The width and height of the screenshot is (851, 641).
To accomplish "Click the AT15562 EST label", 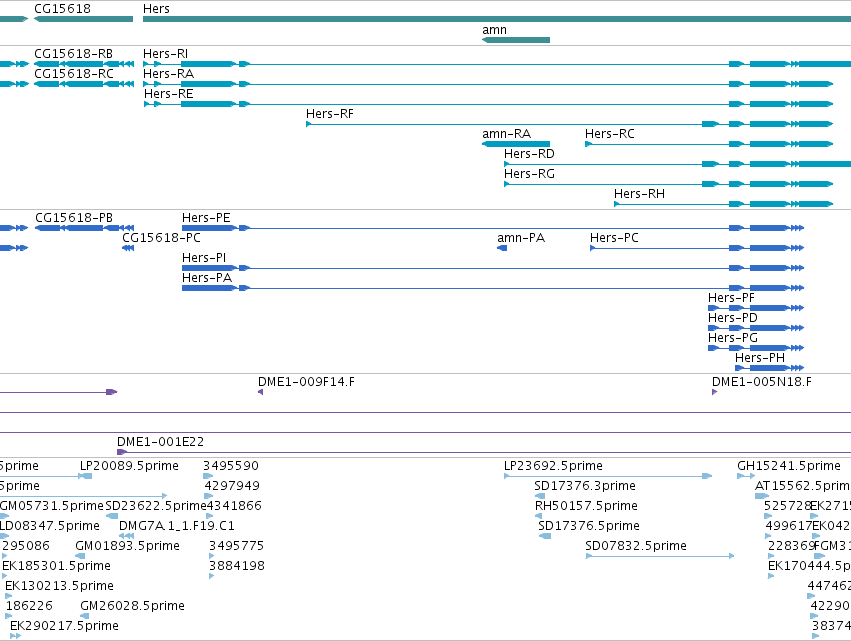I will tap(803, 486).
